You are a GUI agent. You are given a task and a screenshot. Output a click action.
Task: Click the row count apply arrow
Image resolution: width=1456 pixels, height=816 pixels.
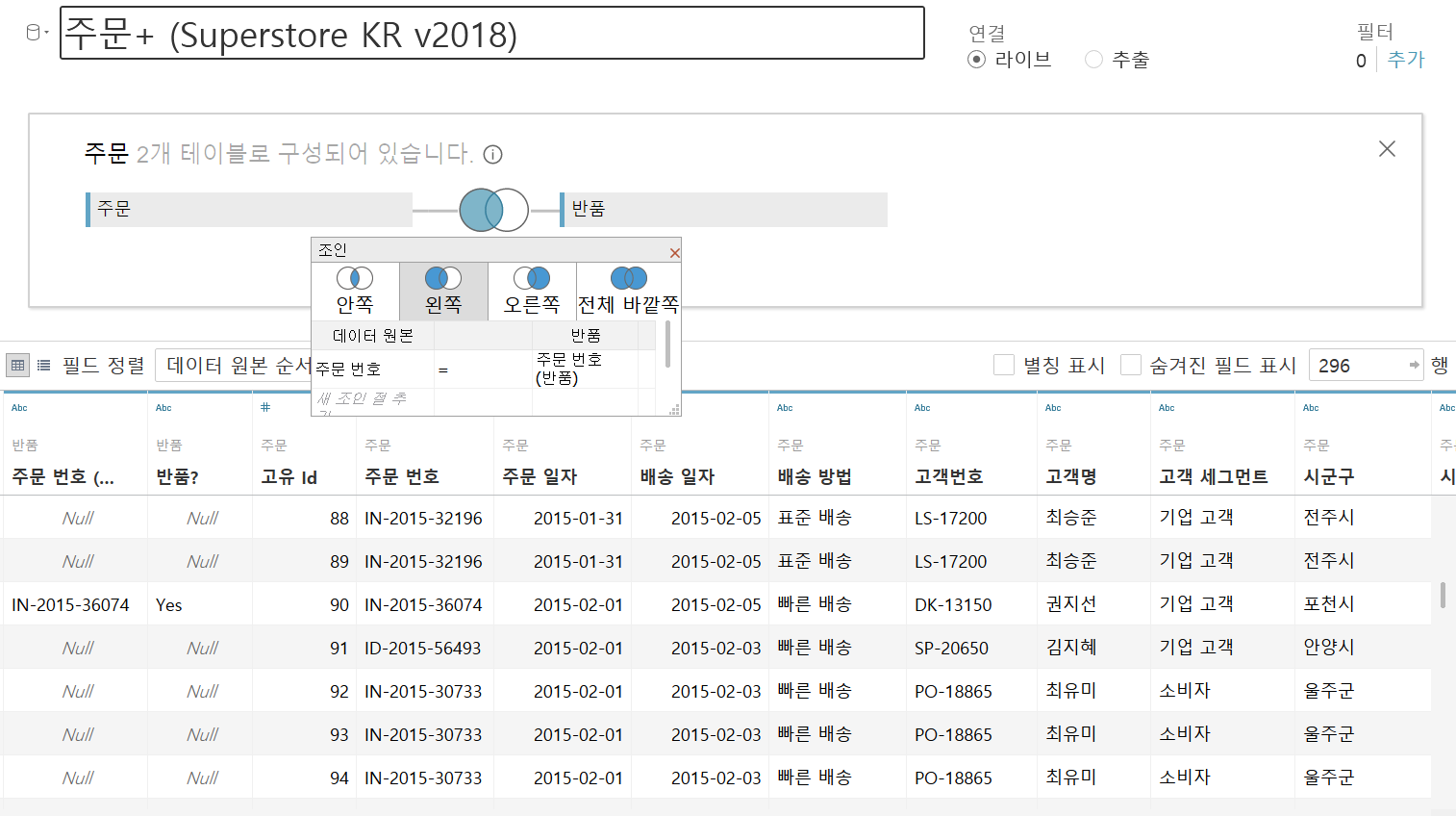1414,365
